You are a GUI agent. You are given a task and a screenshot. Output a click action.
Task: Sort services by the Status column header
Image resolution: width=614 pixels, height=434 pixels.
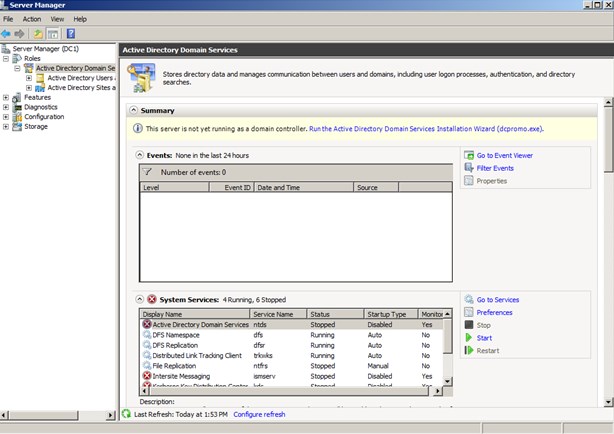point(335,314)
